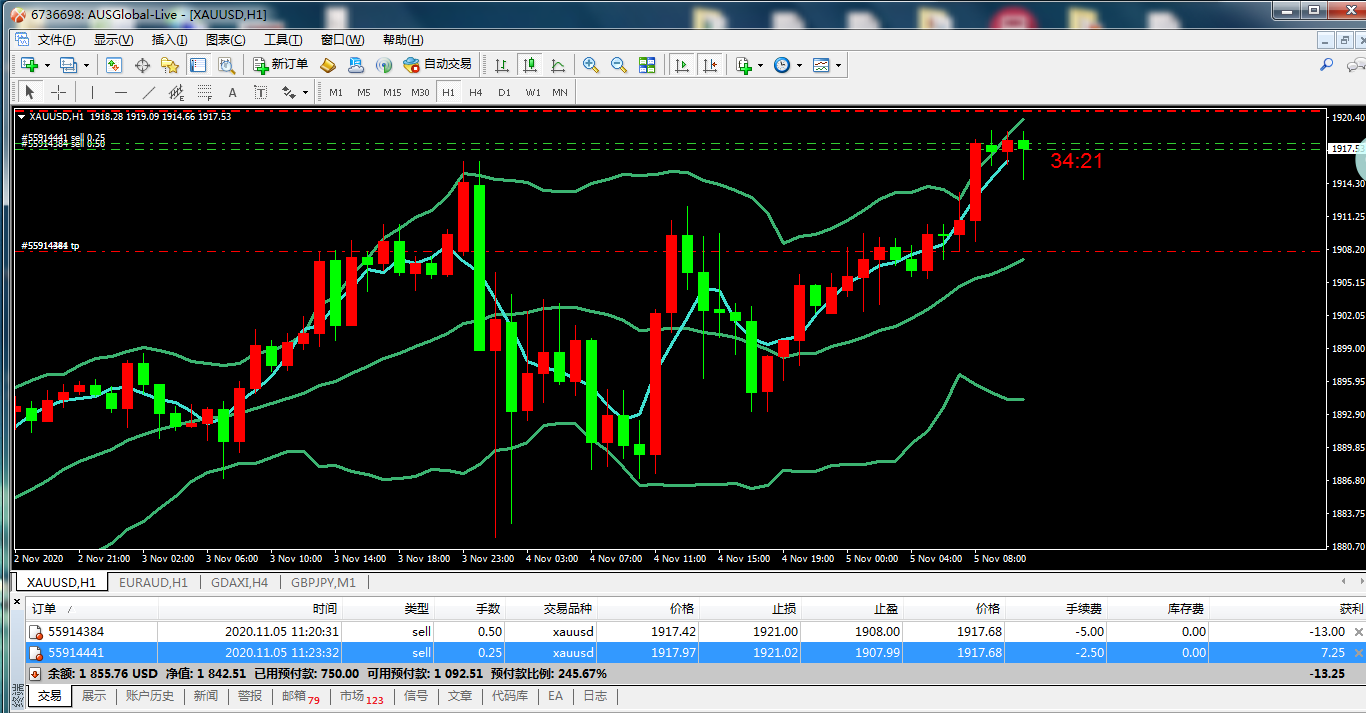This screenshot has height=713, width=1366.
Task: Open the 插入 Insert menu
Action: (169, 40)
